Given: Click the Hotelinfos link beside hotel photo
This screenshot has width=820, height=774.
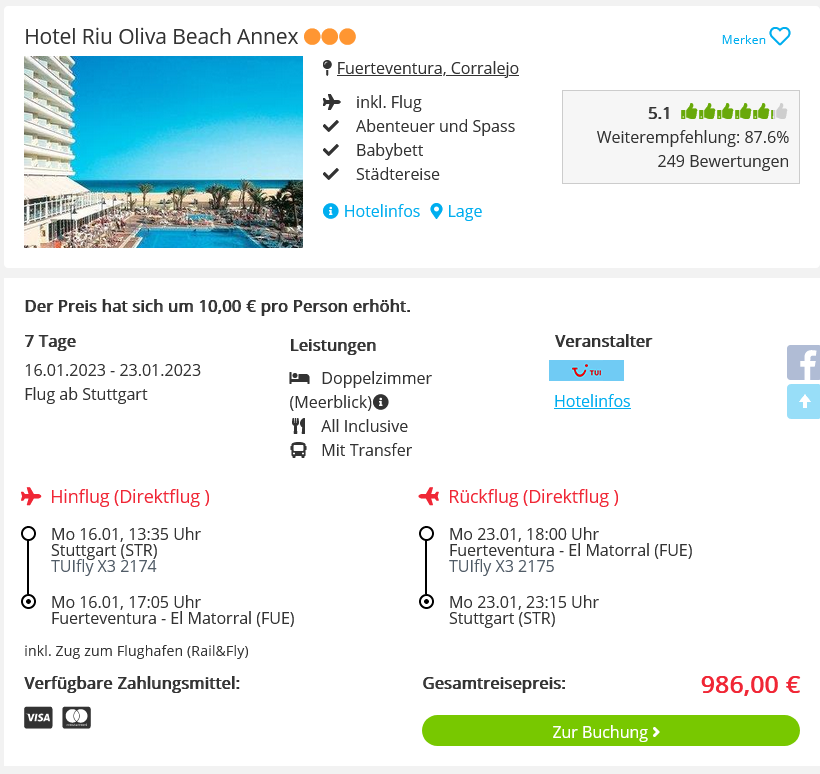Looking at the screenshot, I should tap(382, 211).
